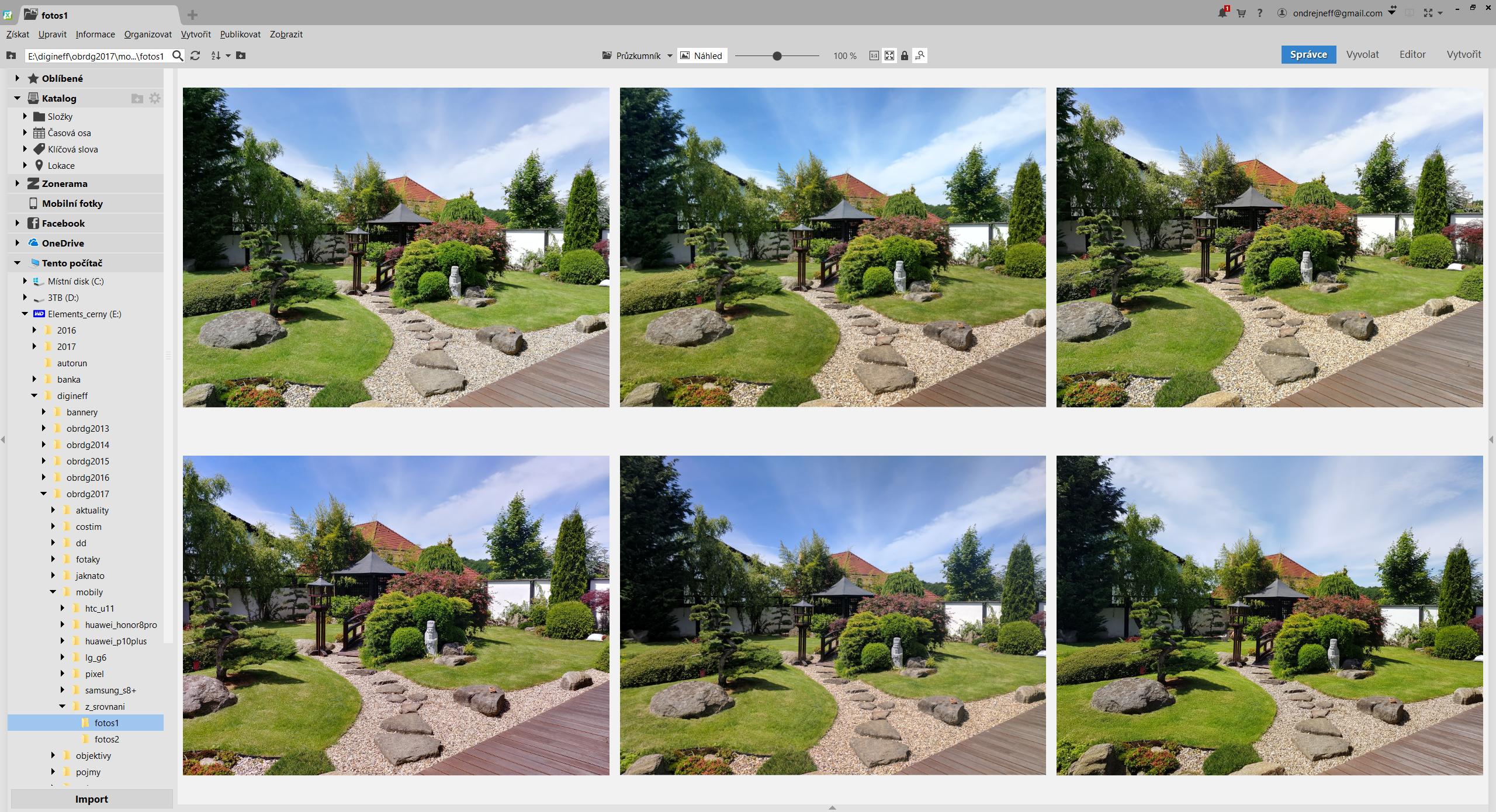The image size is (1496, 812).
Task: Add a new tab with plus icon
Action: coord(192,15)
